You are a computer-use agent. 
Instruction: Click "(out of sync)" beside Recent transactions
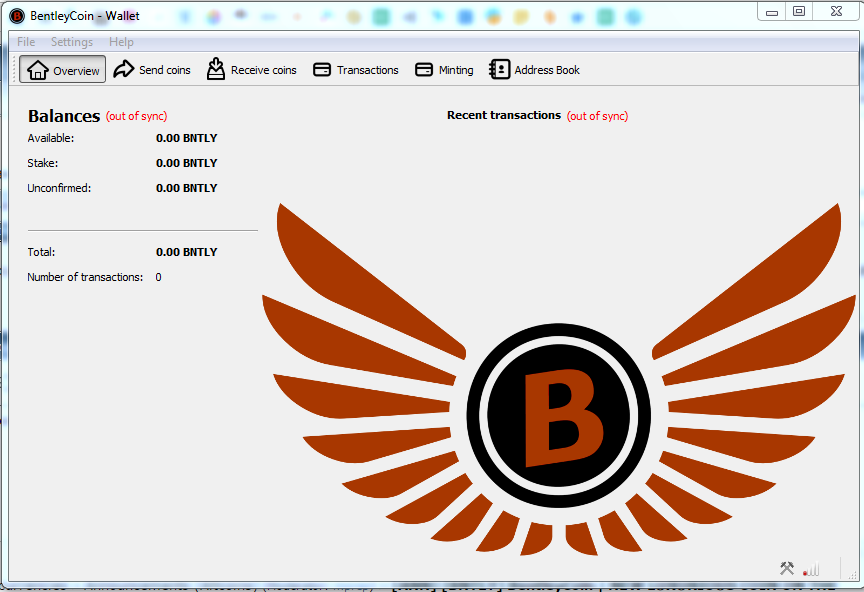click(x=597, y=116)
